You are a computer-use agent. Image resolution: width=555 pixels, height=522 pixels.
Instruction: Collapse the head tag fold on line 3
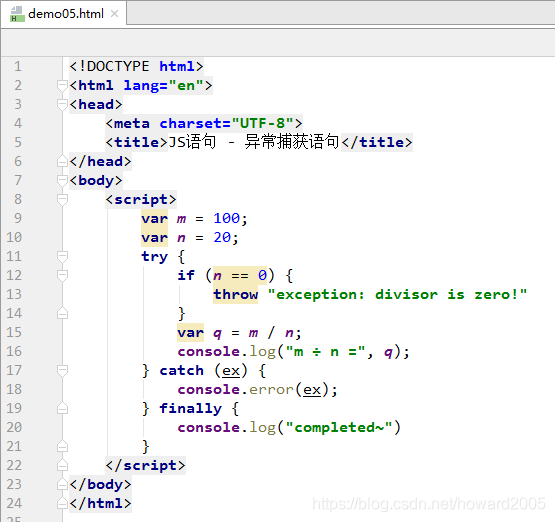click(62, 104)
